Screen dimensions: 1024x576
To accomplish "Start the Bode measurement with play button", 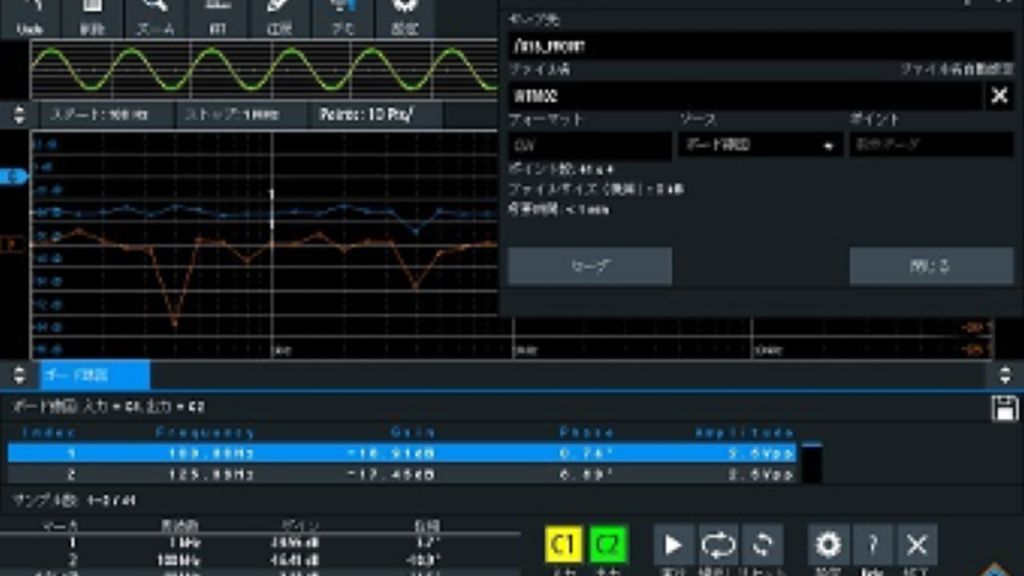I will point(674,545).
